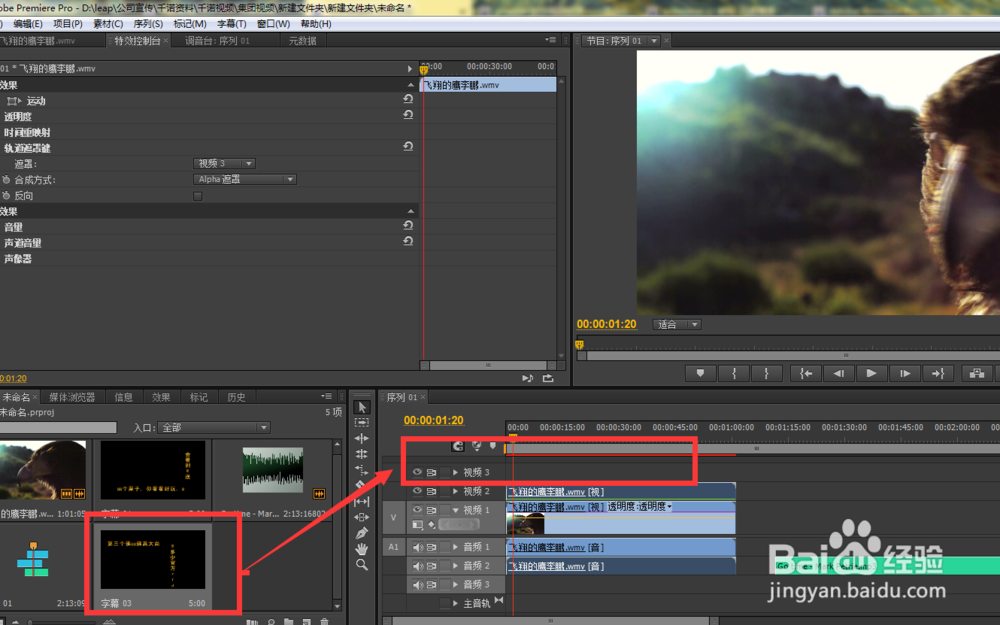This screenshot has height=625, width=1000.
Task: Reset the 音量 effect
Action: click(x=408, y=226)
